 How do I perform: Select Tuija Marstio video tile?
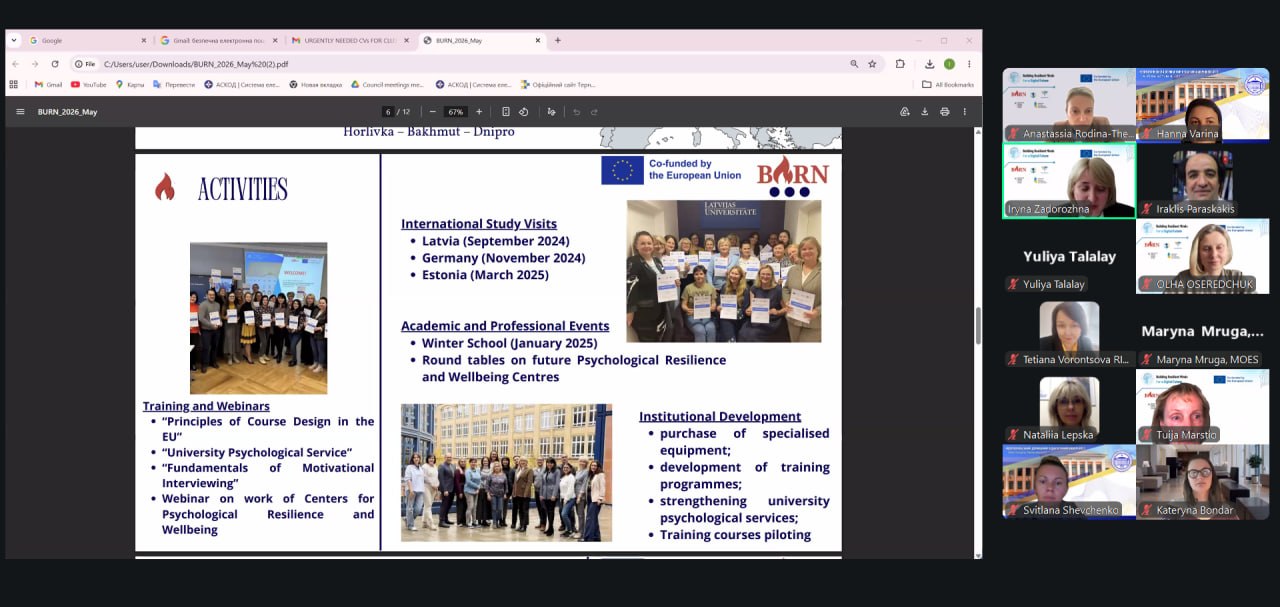[x=1203, y=407]
